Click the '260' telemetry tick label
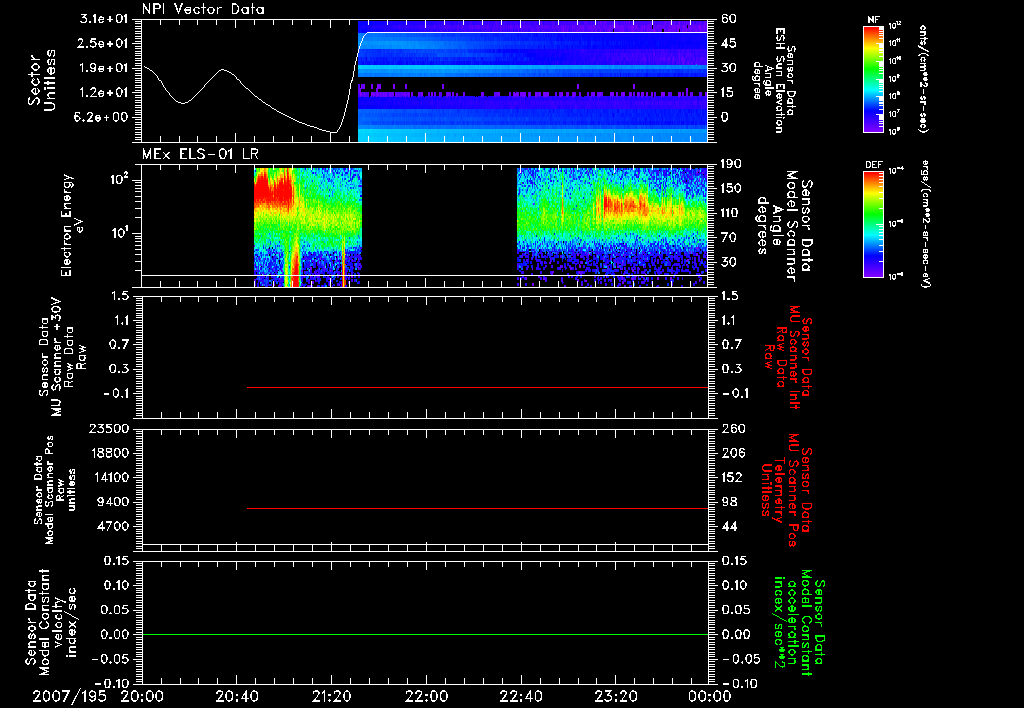 731,428
